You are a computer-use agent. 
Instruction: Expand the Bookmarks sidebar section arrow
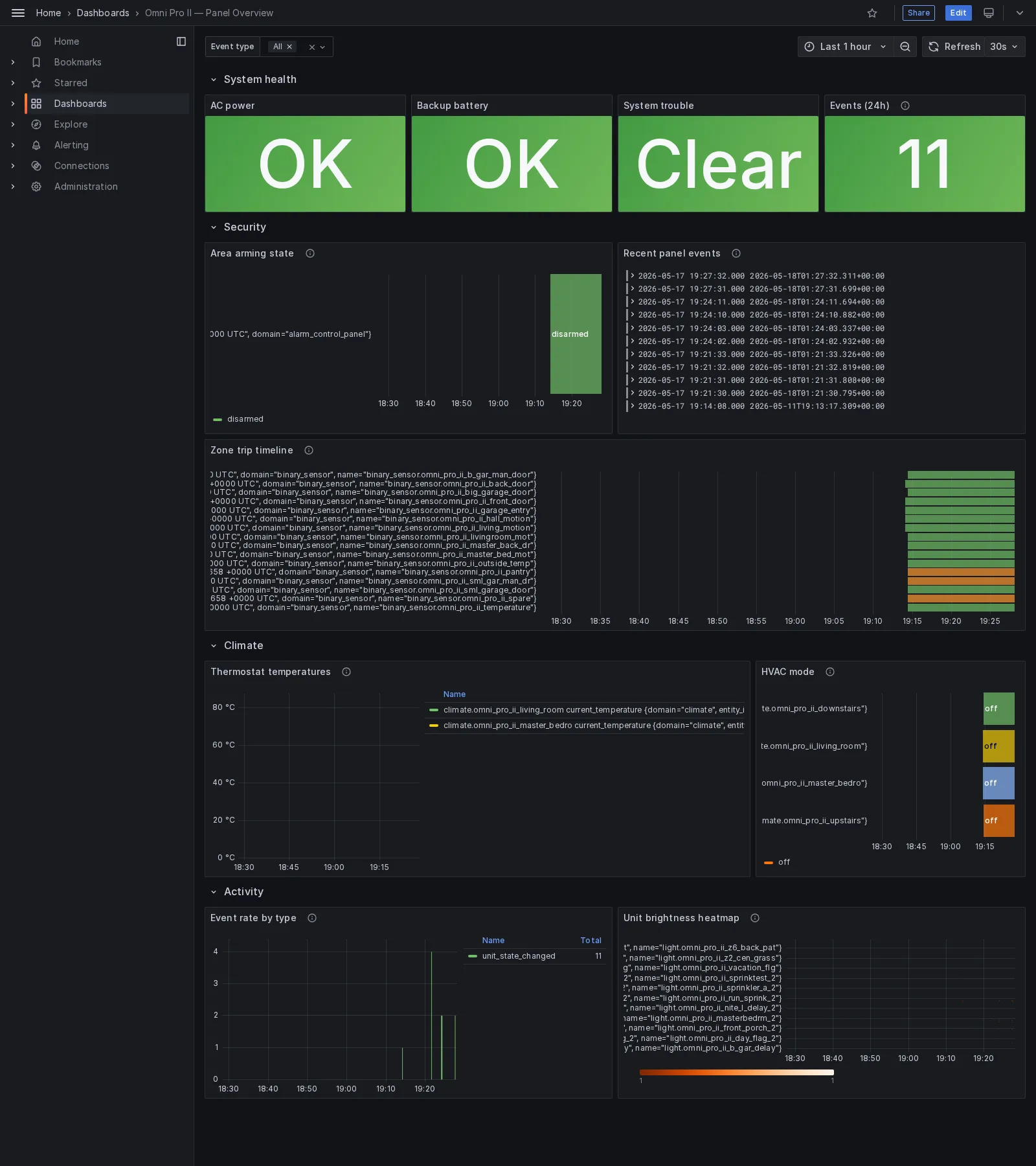click(13, 62)
